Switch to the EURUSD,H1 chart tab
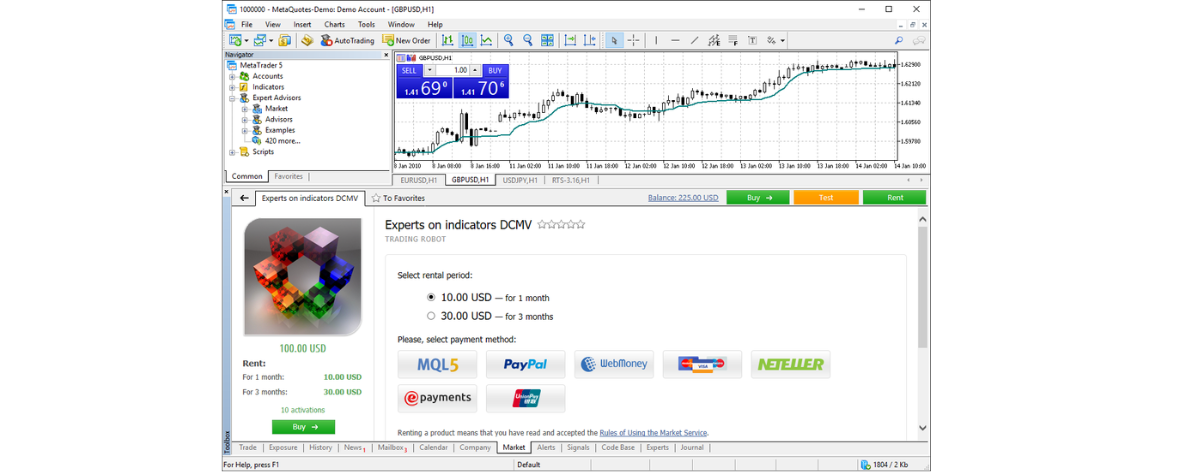This screenshot has width=1181, height=472. [x=419, y=180]
